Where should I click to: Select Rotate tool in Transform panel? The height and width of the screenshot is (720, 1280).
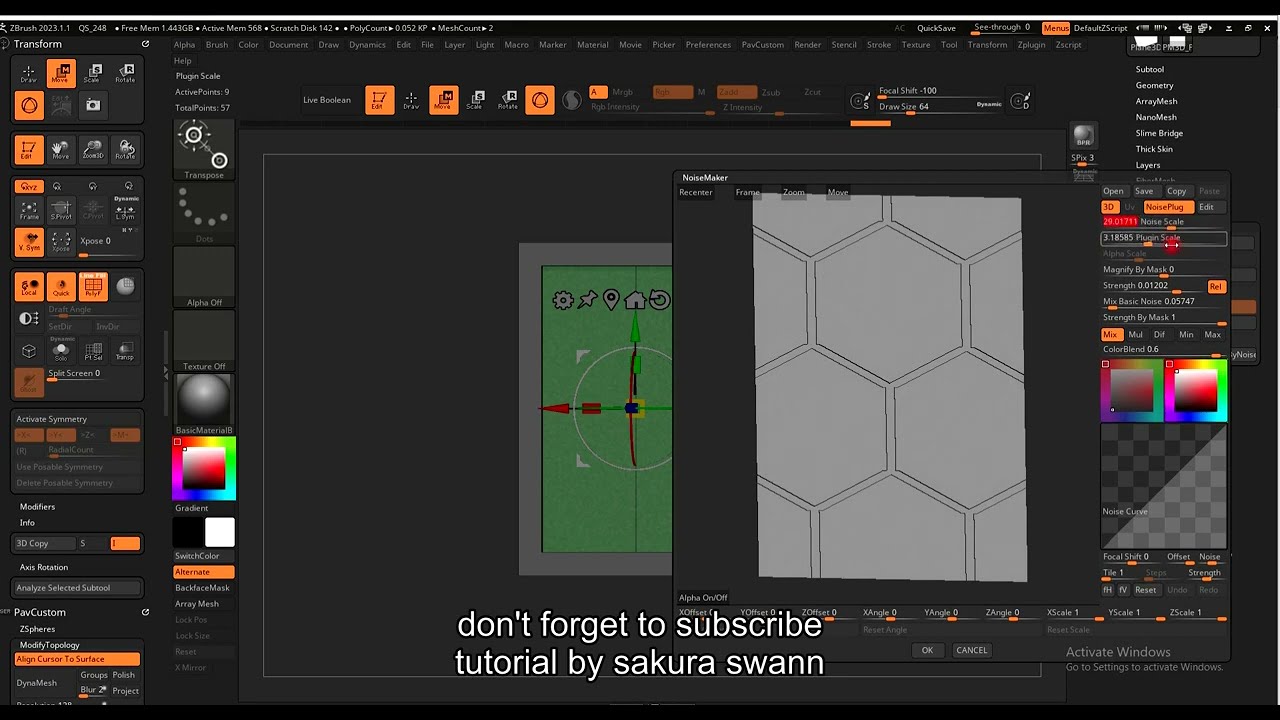pyautogui.click(x=125, y=73)
